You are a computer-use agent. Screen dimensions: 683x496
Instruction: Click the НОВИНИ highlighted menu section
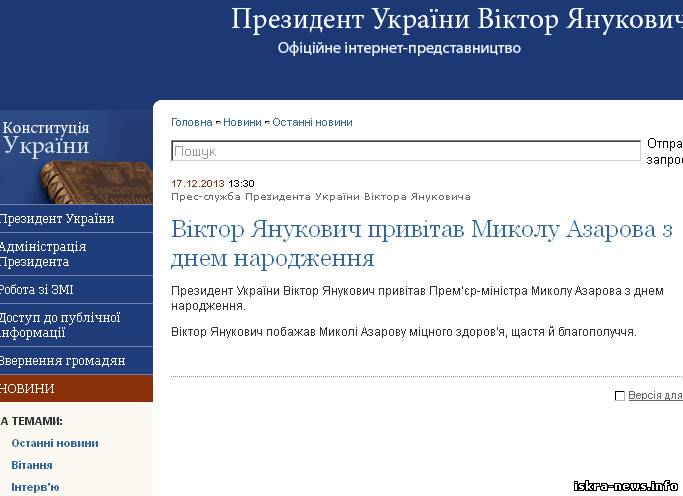click(30, 389)
